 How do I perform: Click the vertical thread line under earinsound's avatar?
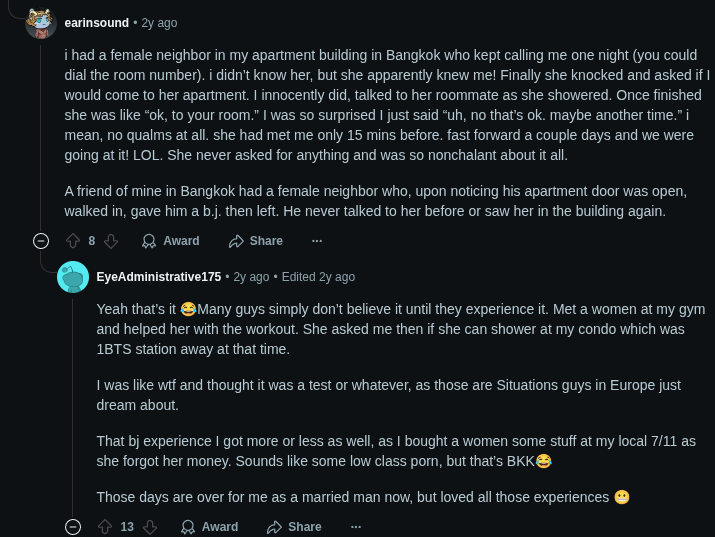point(41,137)
